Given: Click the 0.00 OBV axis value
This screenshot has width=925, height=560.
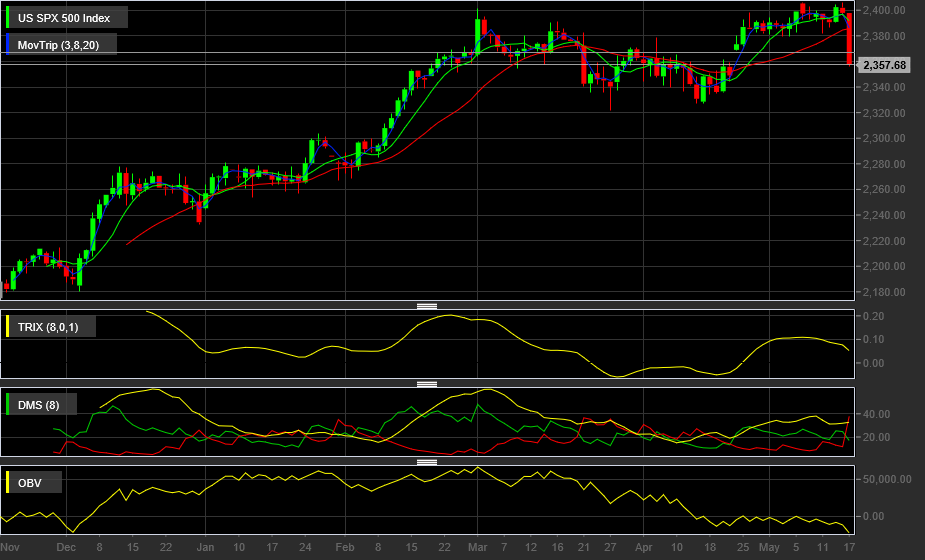Looking at the screenshot, I should 873,516.
